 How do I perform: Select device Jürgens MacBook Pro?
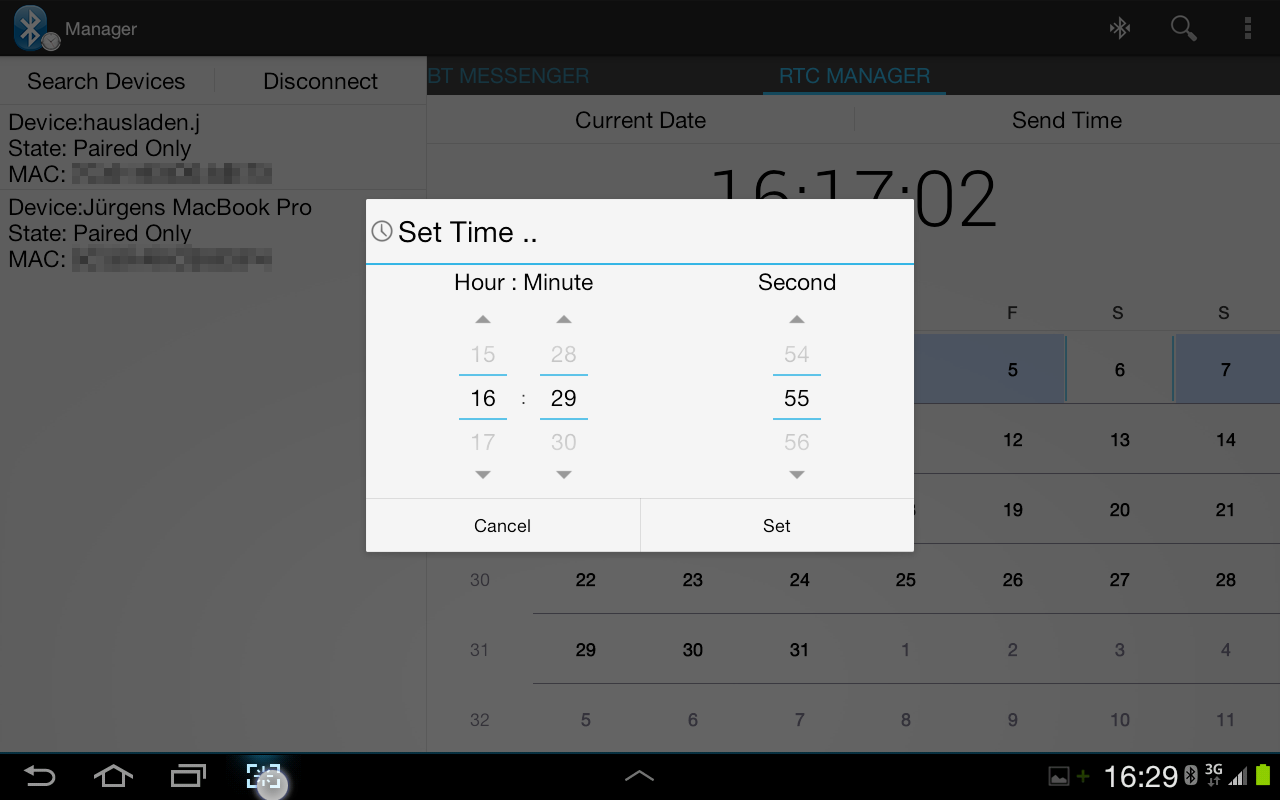click(213, 233)
